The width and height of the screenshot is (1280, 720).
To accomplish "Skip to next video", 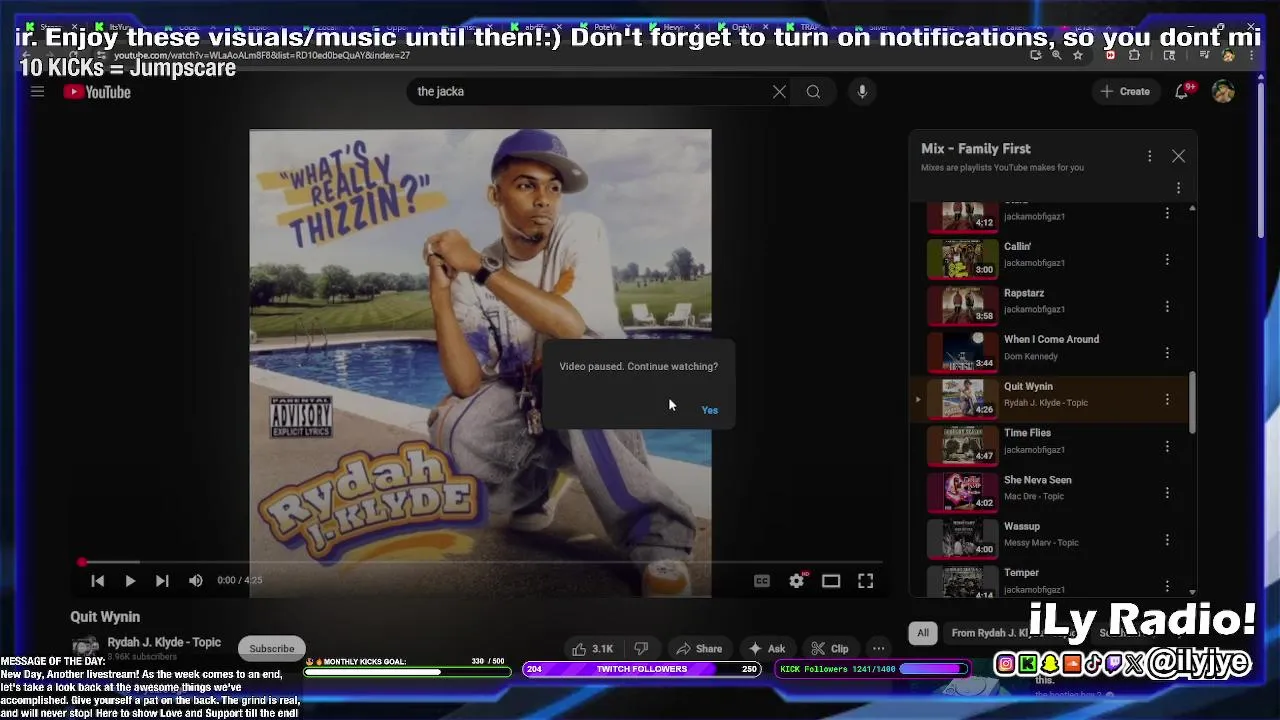I will [x=162, y=580].
